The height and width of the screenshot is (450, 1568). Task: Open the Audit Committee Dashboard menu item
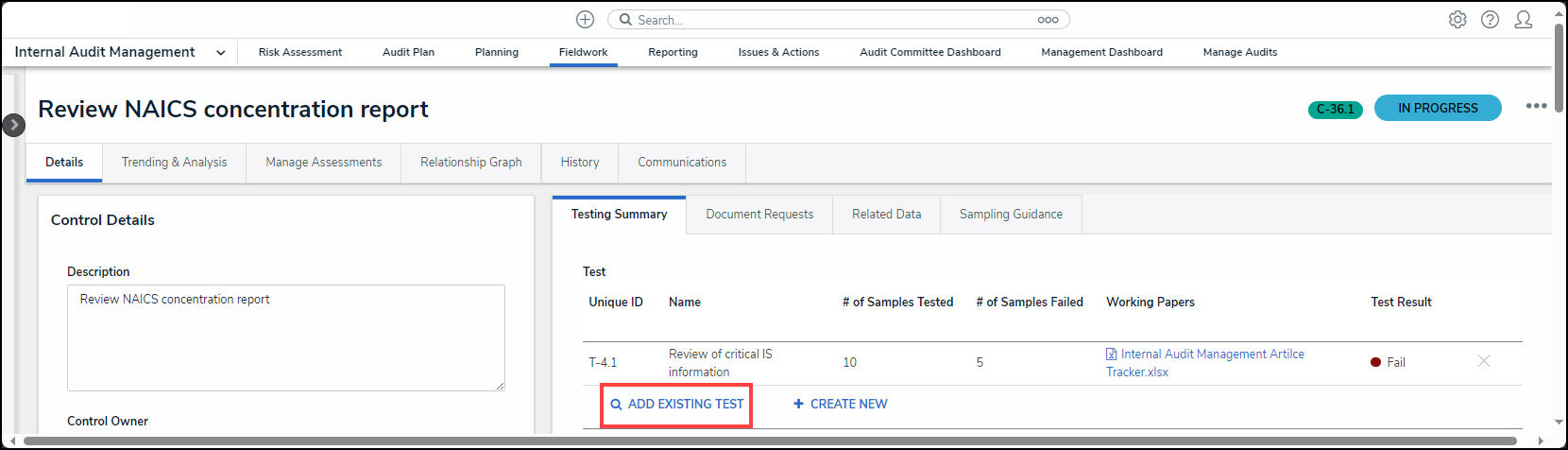pyautogui.click(x=929, y=53)
